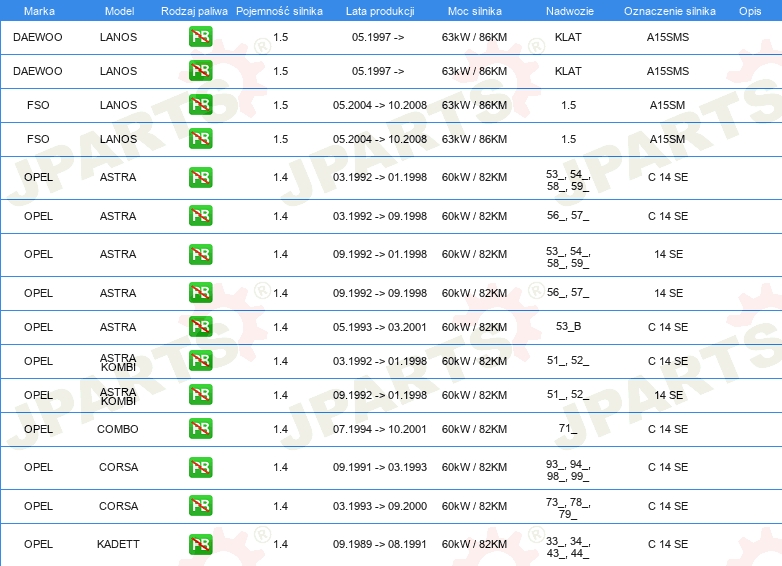Image resolution: width=782 pixels, height=566 pixels.
Task: Click the date cell 09.1989 -> 08.1991
Action: pos(380,544)
